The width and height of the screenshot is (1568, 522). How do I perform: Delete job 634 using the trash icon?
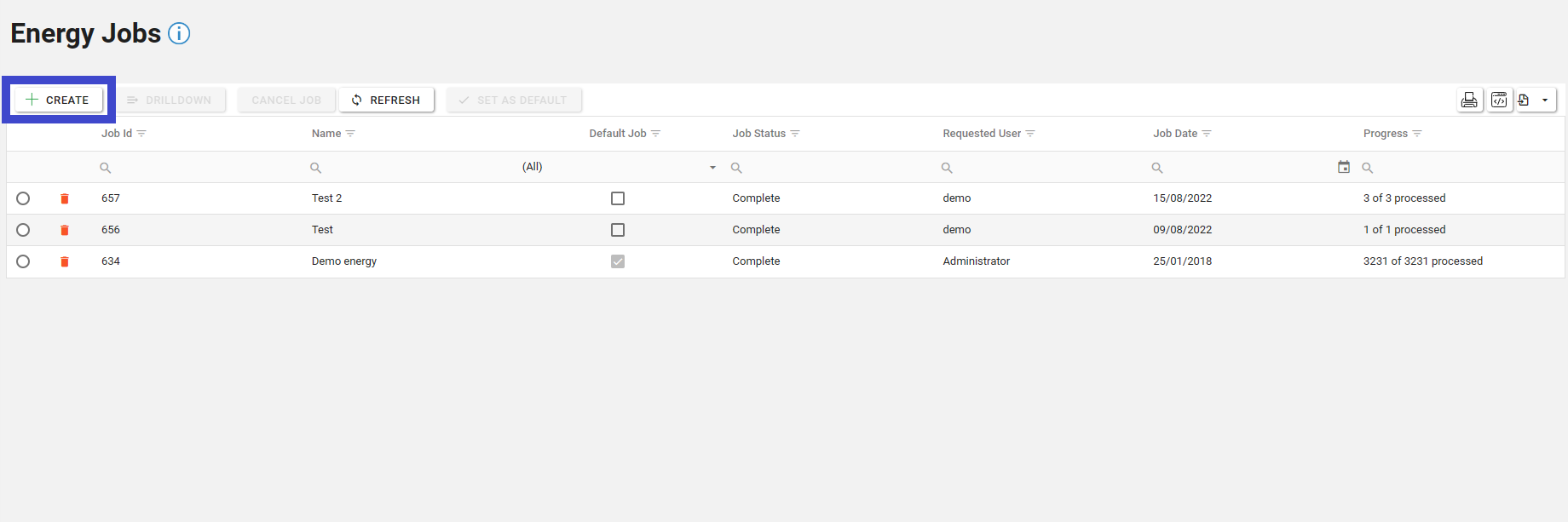pos(65,261)
